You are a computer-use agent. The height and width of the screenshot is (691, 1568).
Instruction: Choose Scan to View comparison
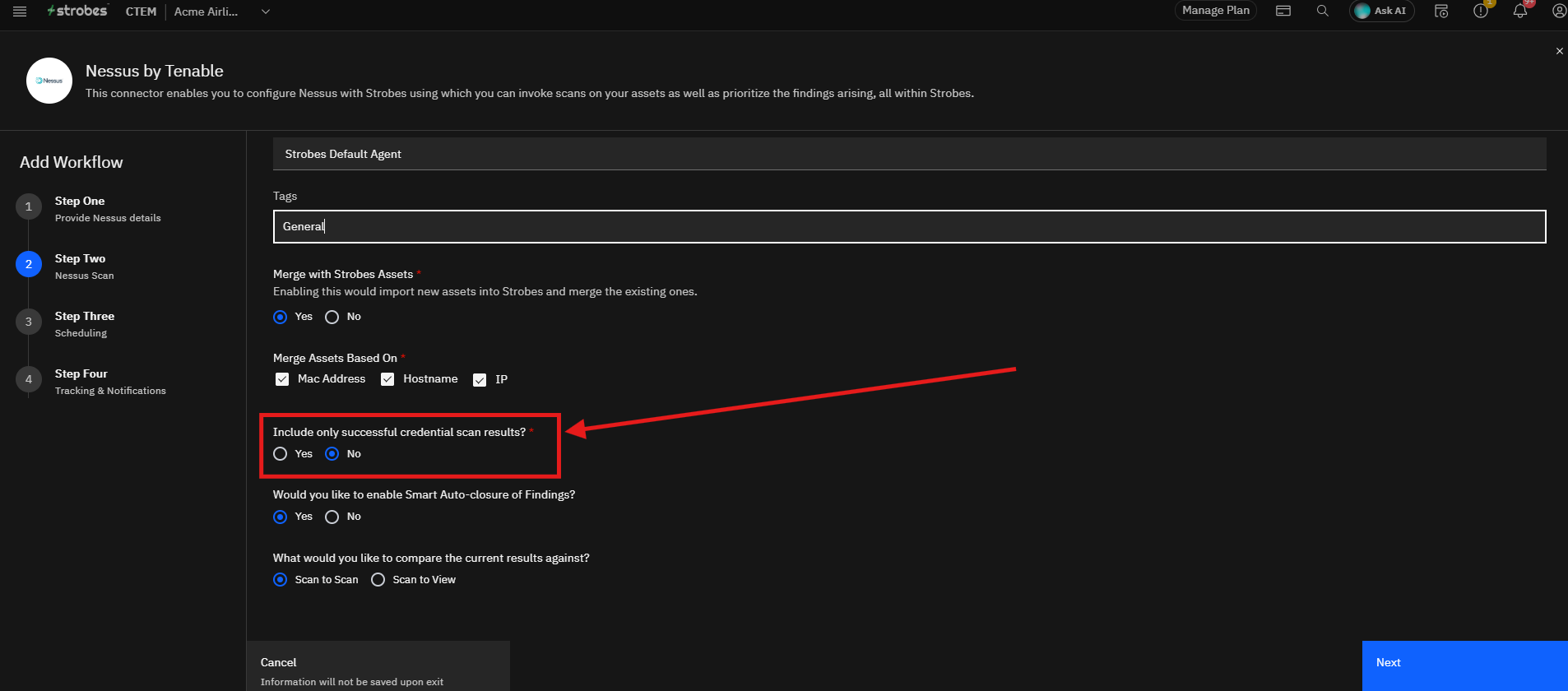378,580
